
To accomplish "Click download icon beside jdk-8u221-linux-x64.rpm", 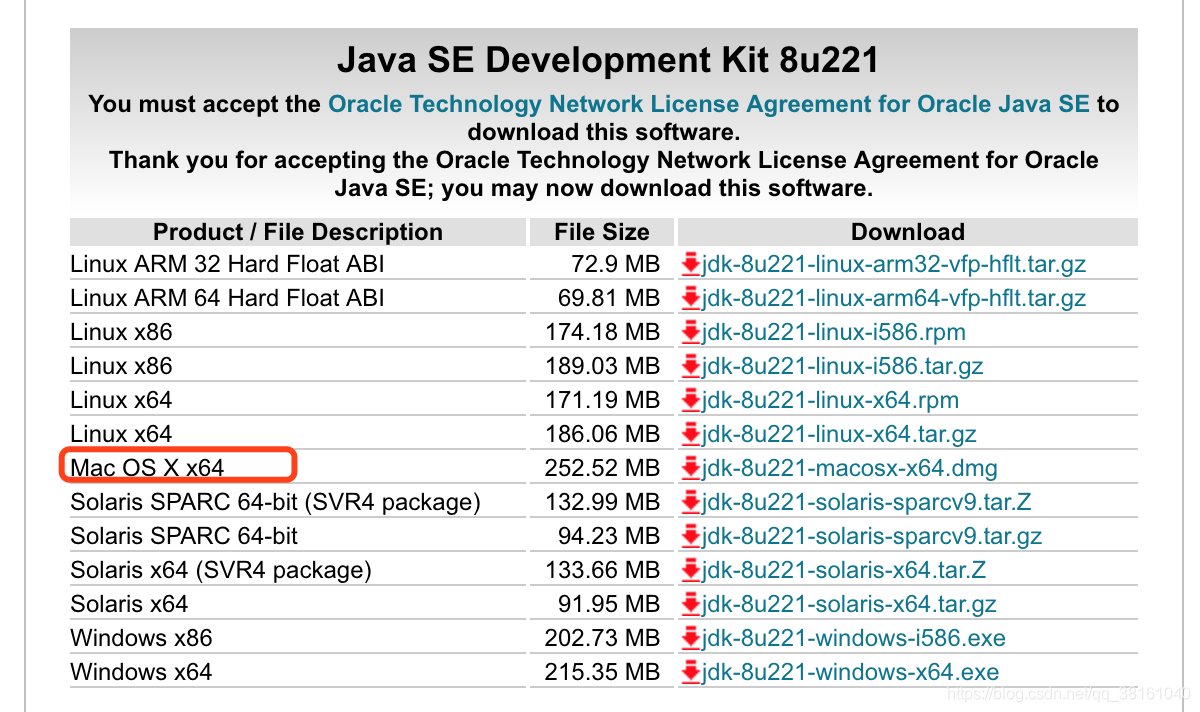I will [x=690, y=401].
